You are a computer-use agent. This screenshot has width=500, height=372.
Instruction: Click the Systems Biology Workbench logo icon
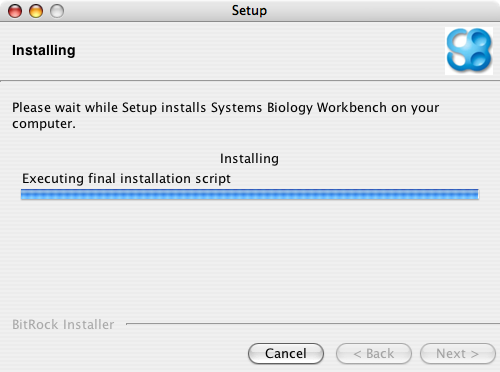pos(469,51)
